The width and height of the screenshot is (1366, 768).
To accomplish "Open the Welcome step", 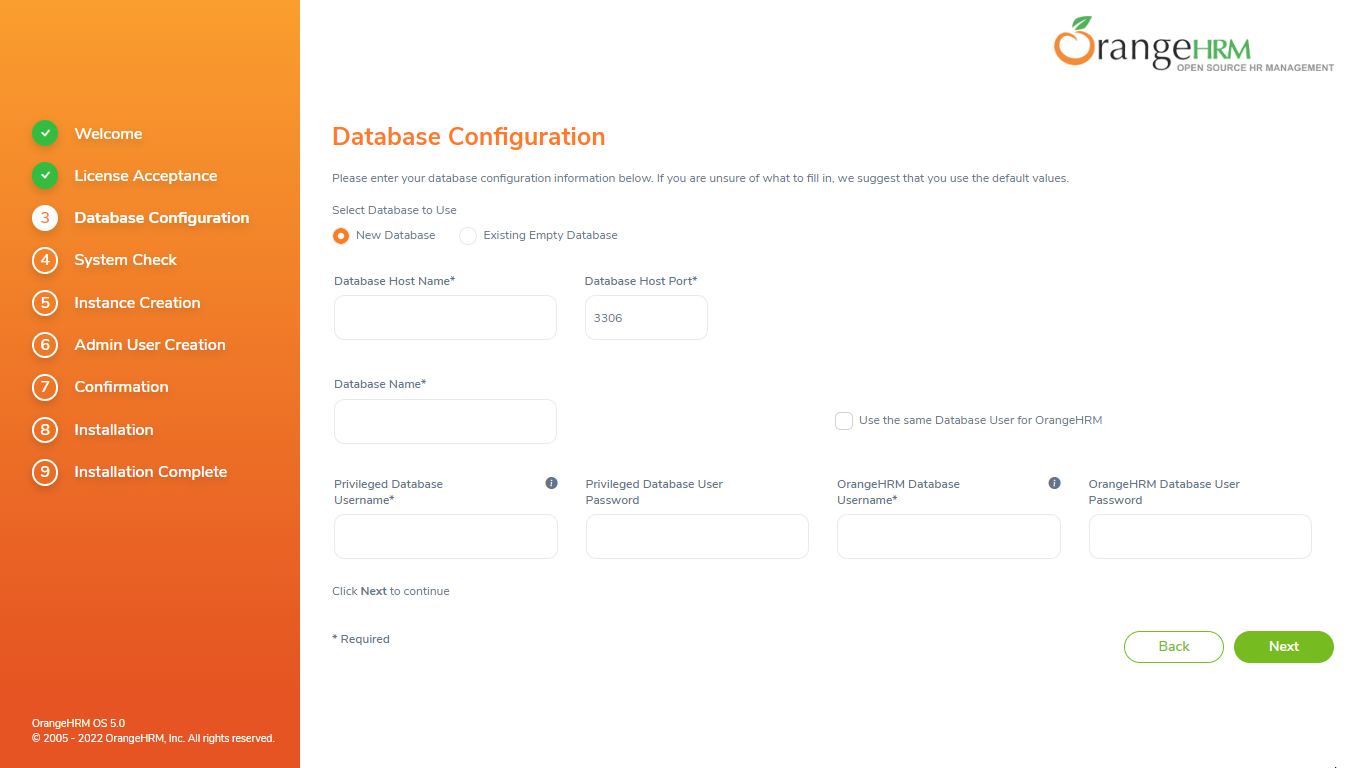I will coord(108,134).
